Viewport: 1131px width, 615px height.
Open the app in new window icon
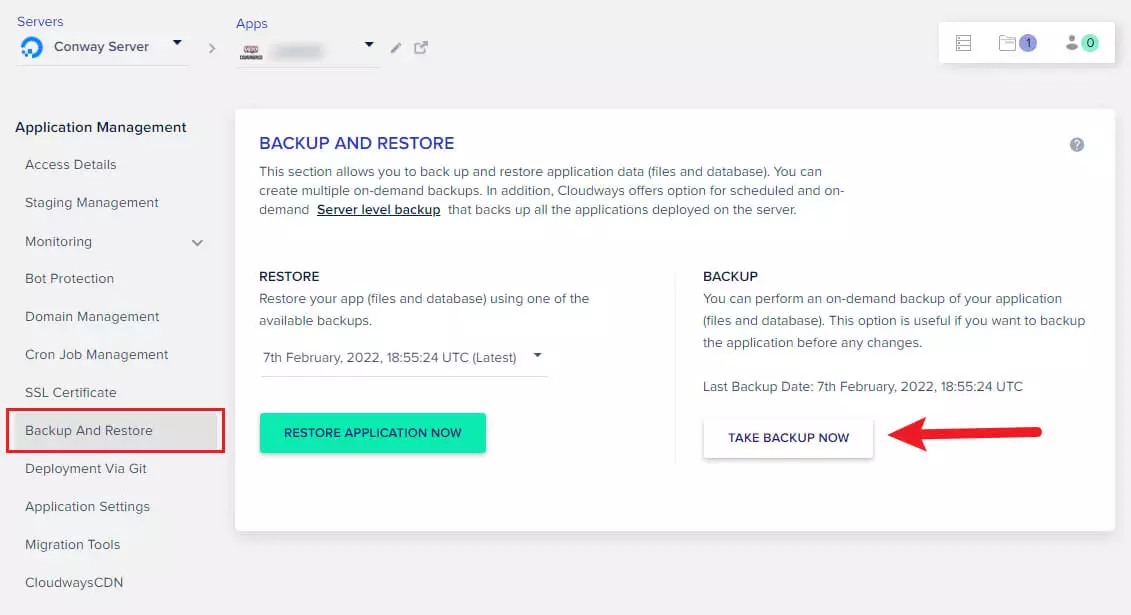click(x=421, y=48)
